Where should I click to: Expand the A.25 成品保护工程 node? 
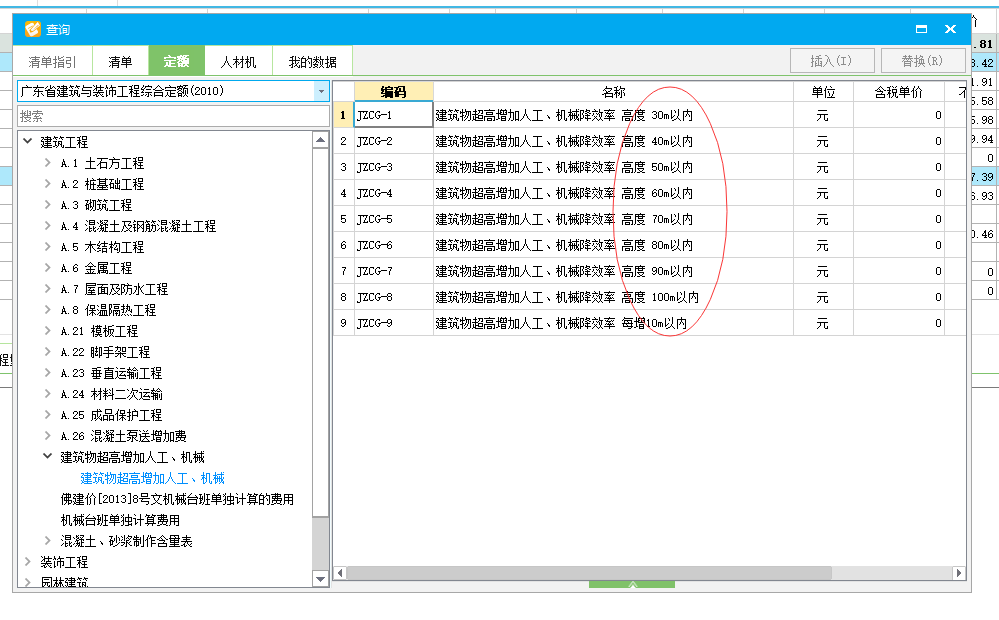(48, 415)
